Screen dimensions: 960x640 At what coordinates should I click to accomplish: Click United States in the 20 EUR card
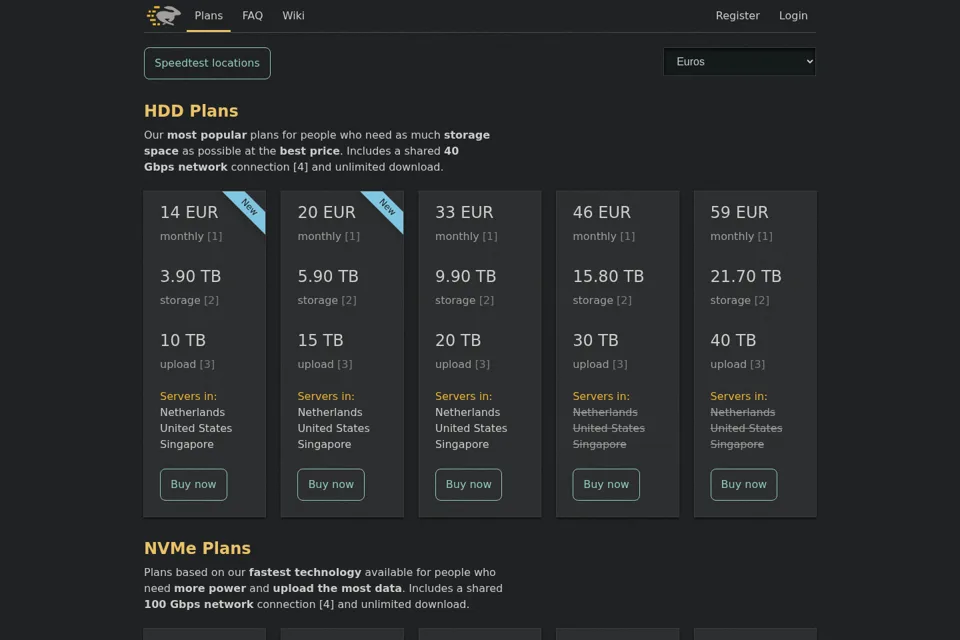point(333,428)
